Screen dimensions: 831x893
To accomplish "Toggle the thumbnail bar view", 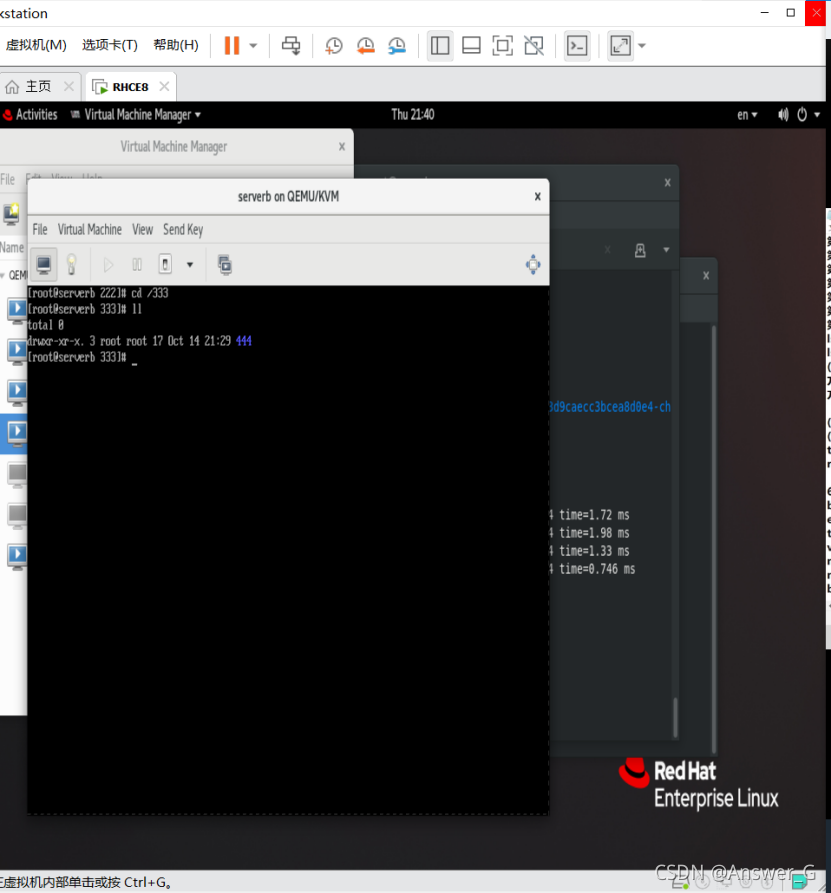I will (x=471, y=46).
